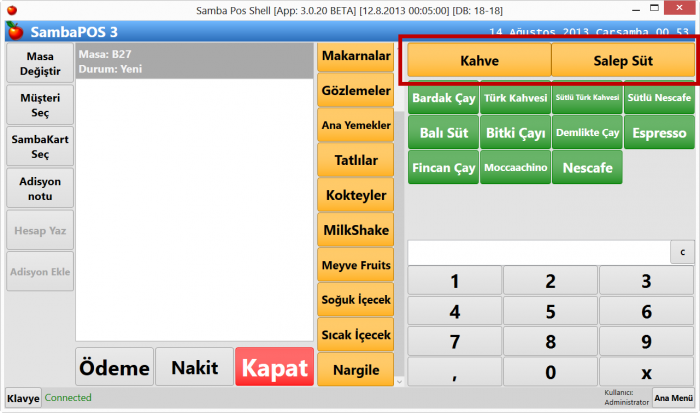Image resolution: width=700 pixels, height=413 pixels.
Task: Clear the number entry with c
Action: point(683,252)
